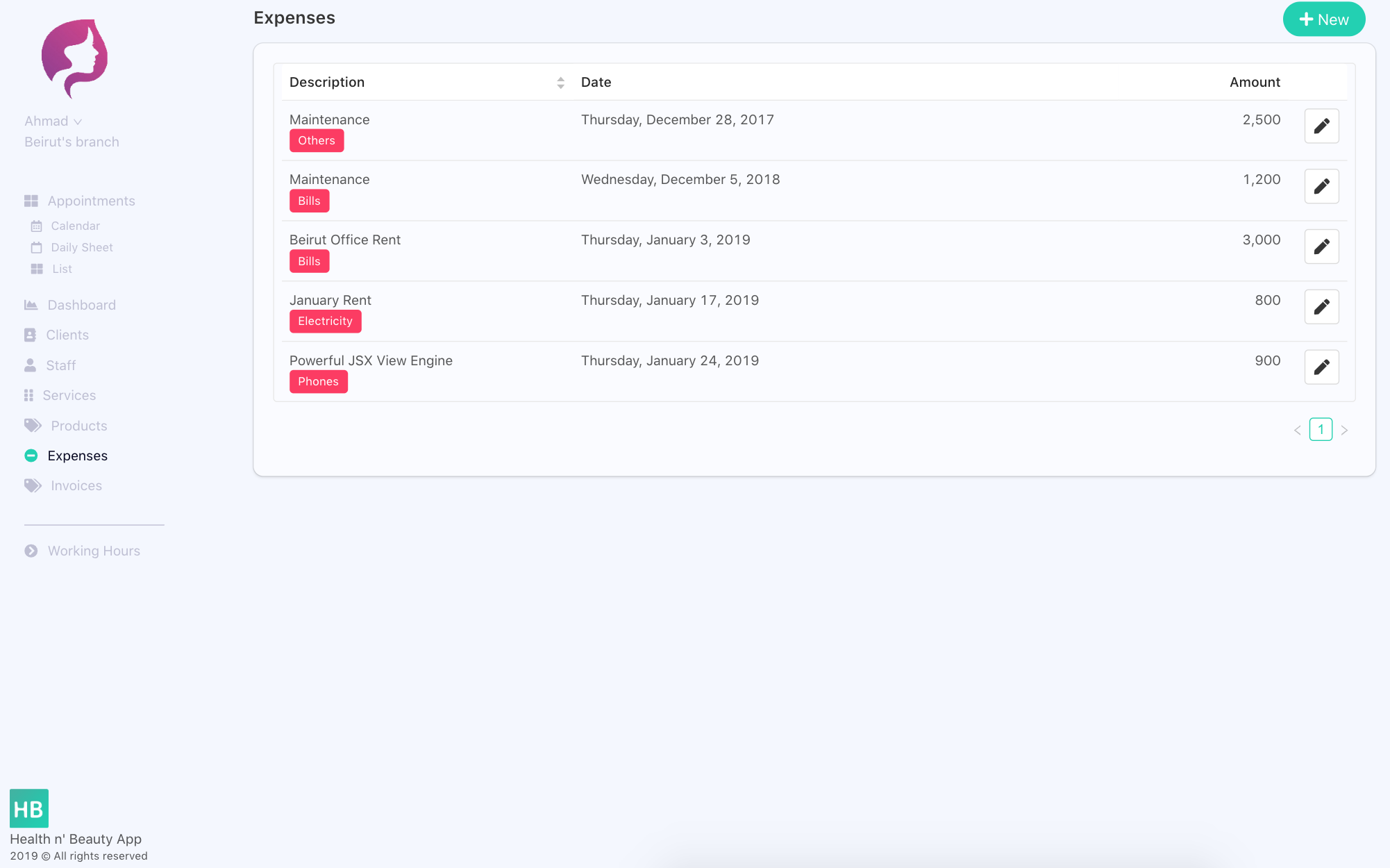
Task: Click the Working Hours arrow icon
Action: tap(31, 551)
